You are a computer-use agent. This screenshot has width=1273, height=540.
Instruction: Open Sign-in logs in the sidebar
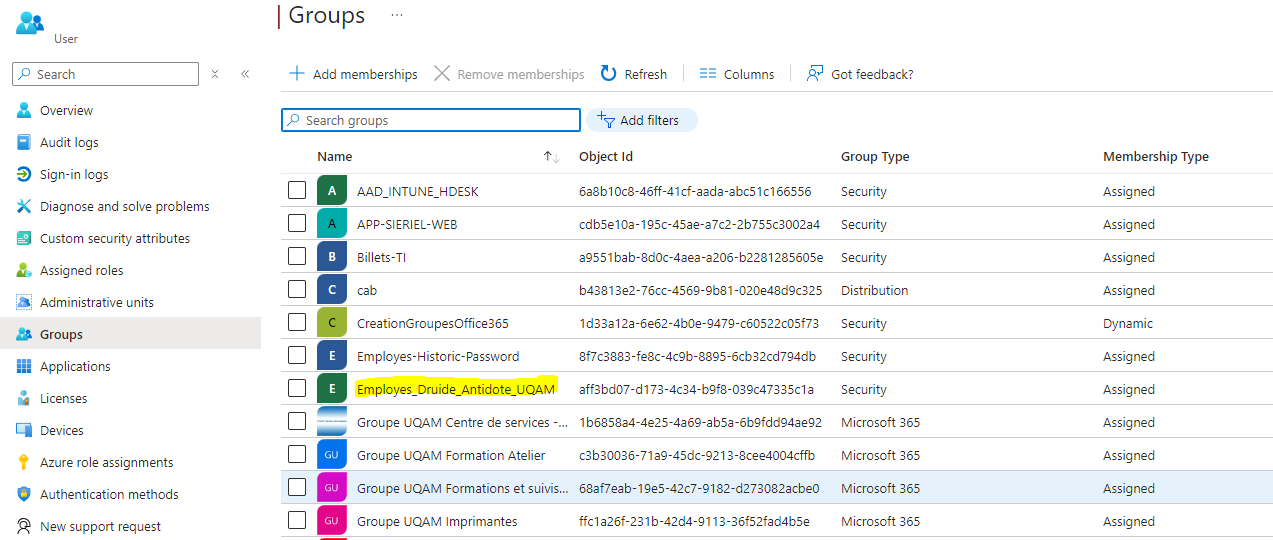tap(74, 175)
